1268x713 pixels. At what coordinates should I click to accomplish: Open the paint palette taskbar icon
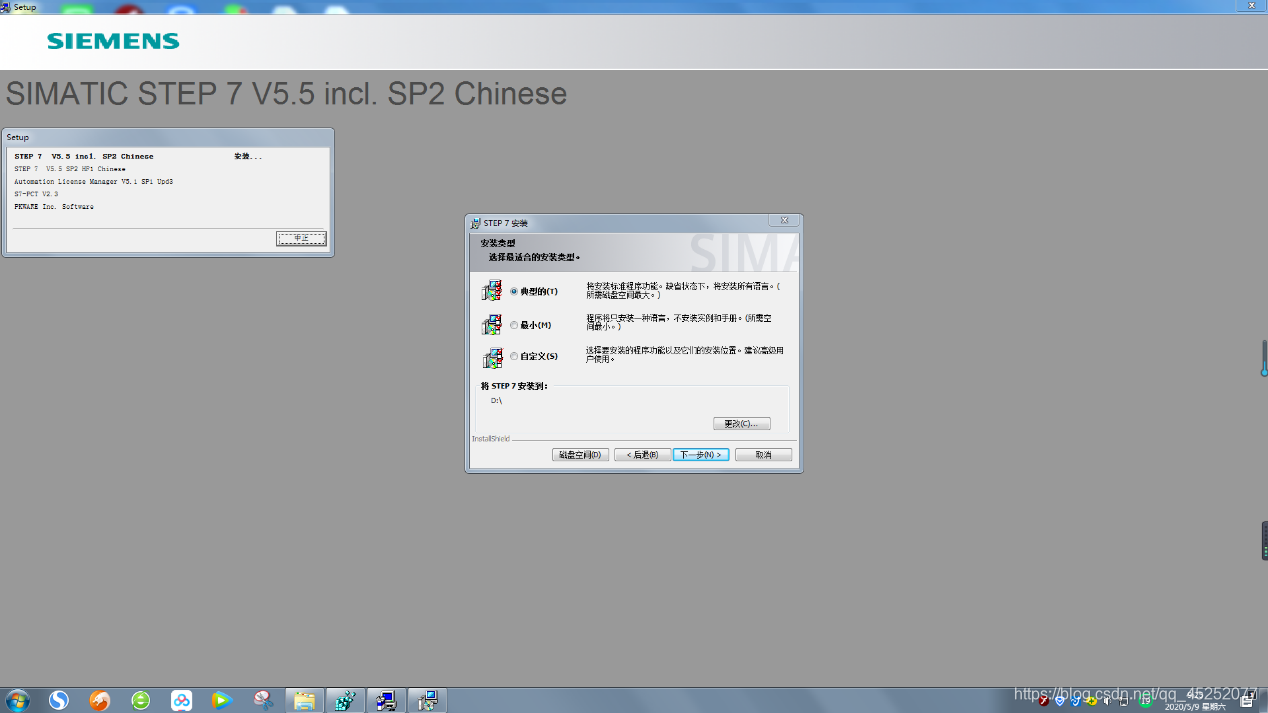pos(263,700)
